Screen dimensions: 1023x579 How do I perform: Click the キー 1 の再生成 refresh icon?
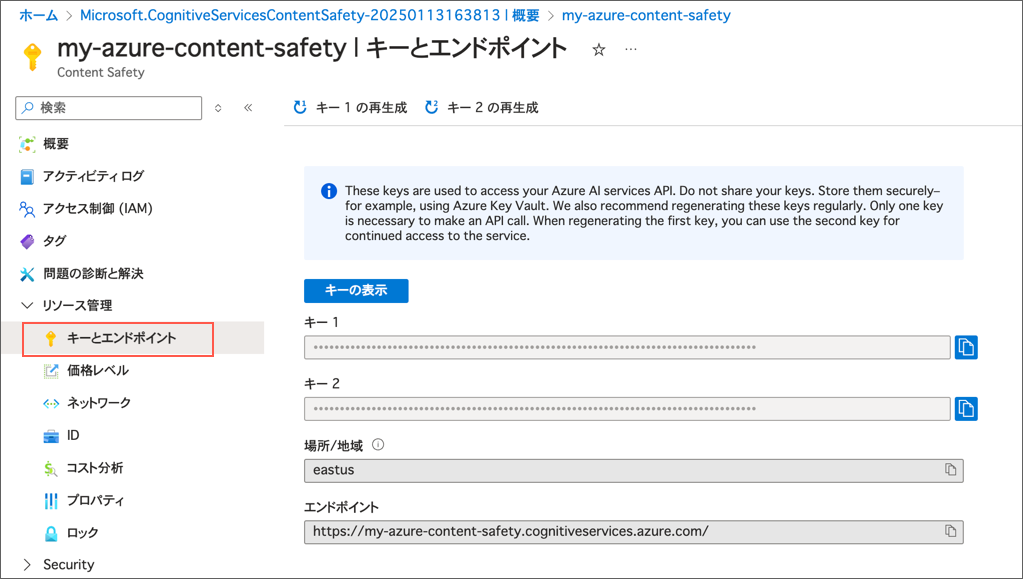click(x=300, y=107)
